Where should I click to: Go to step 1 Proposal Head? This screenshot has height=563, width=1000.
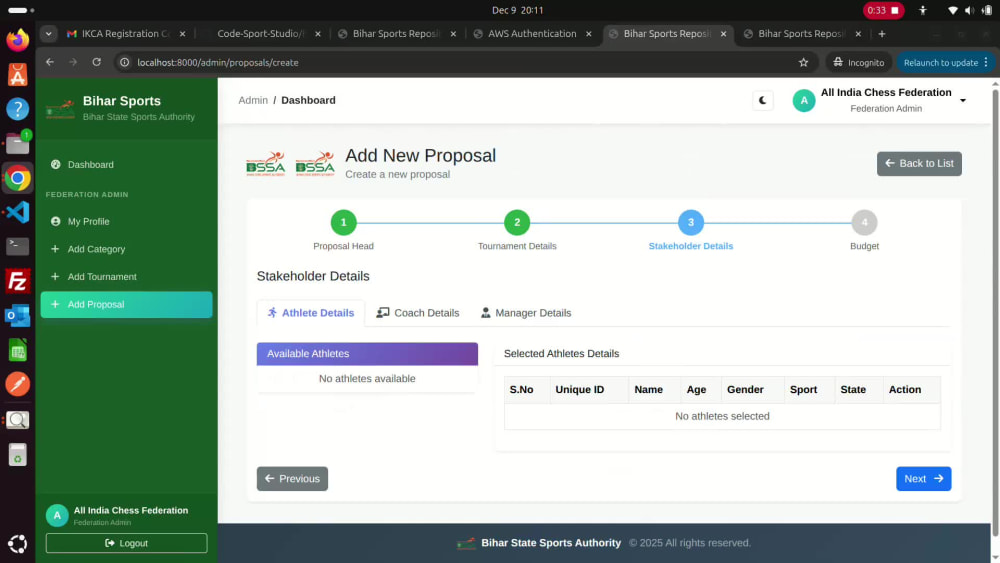point(343,223)
